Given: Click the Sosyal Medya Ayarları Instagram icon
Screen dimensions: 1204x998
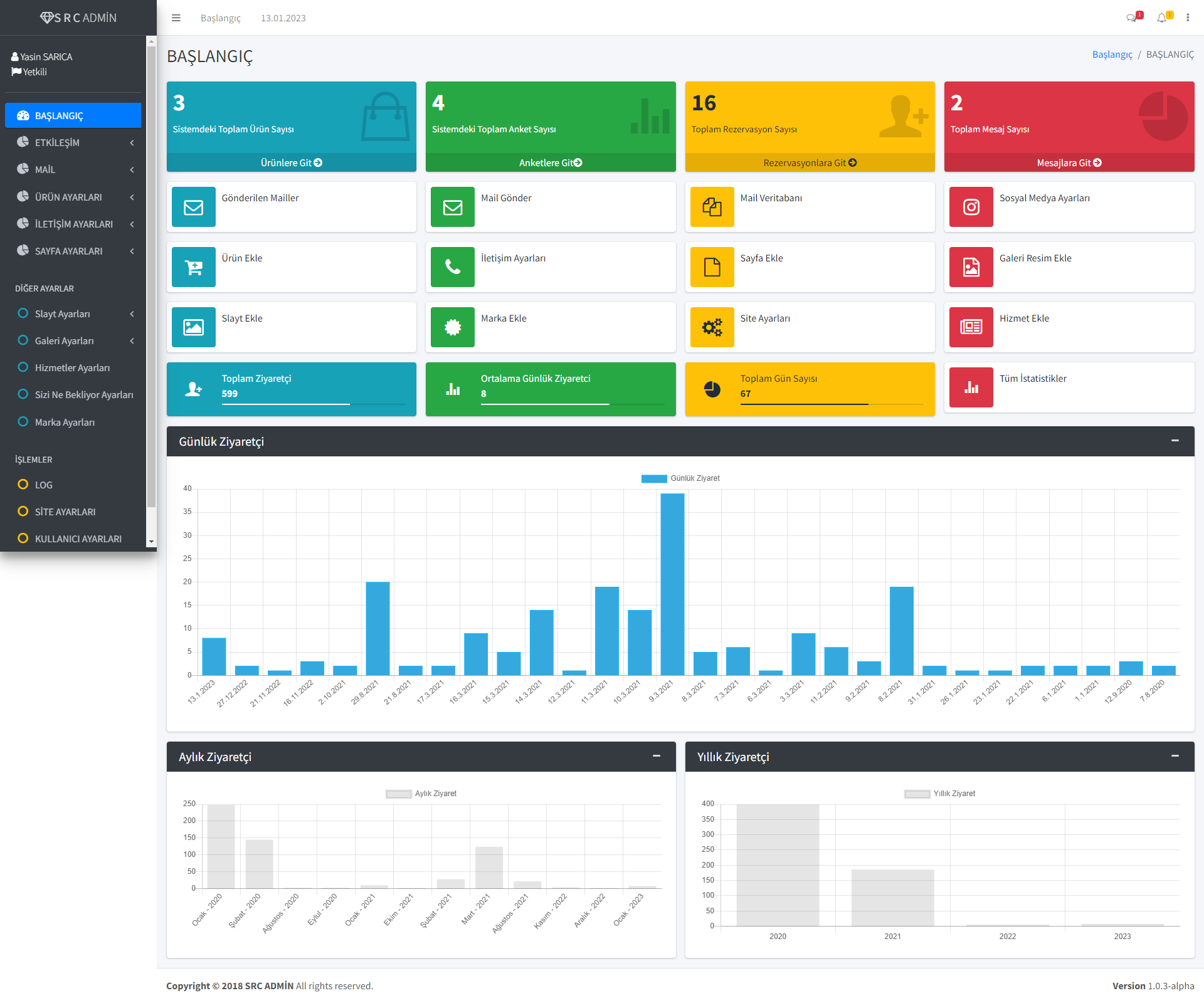Looking at the screenshot, I should [971, 207].
